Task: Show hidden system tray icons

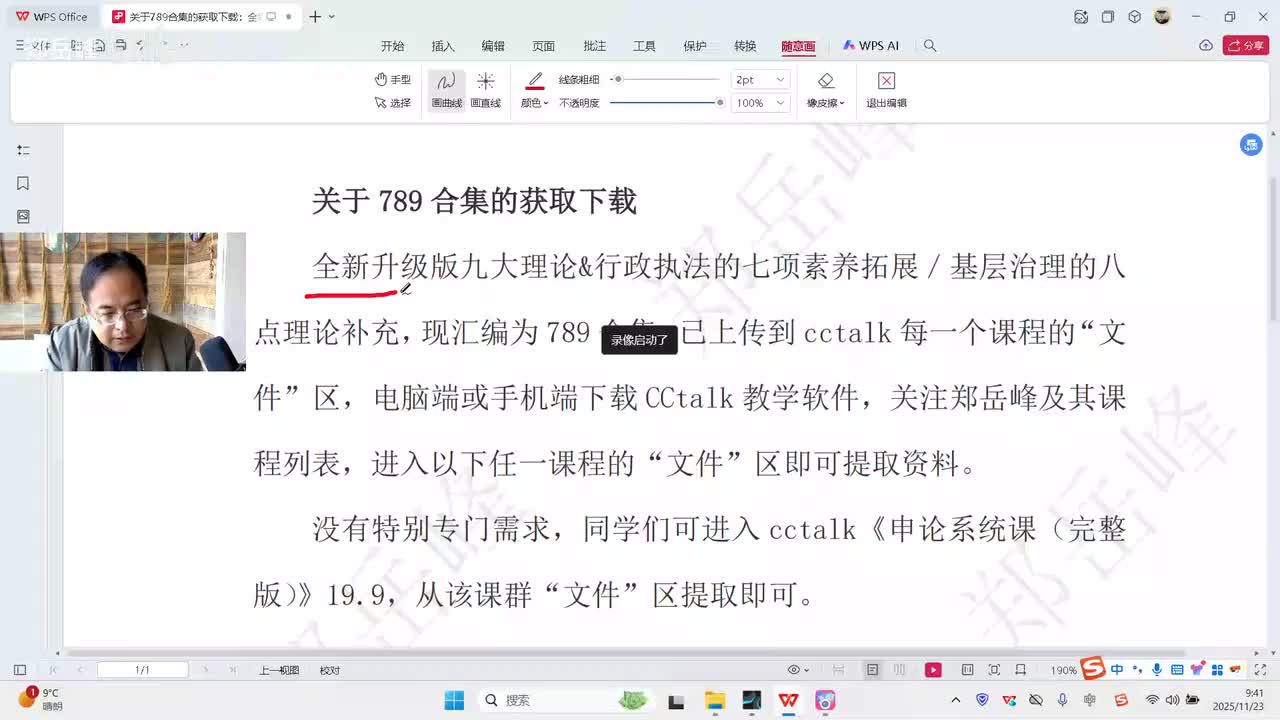Action: click(955, 700)
